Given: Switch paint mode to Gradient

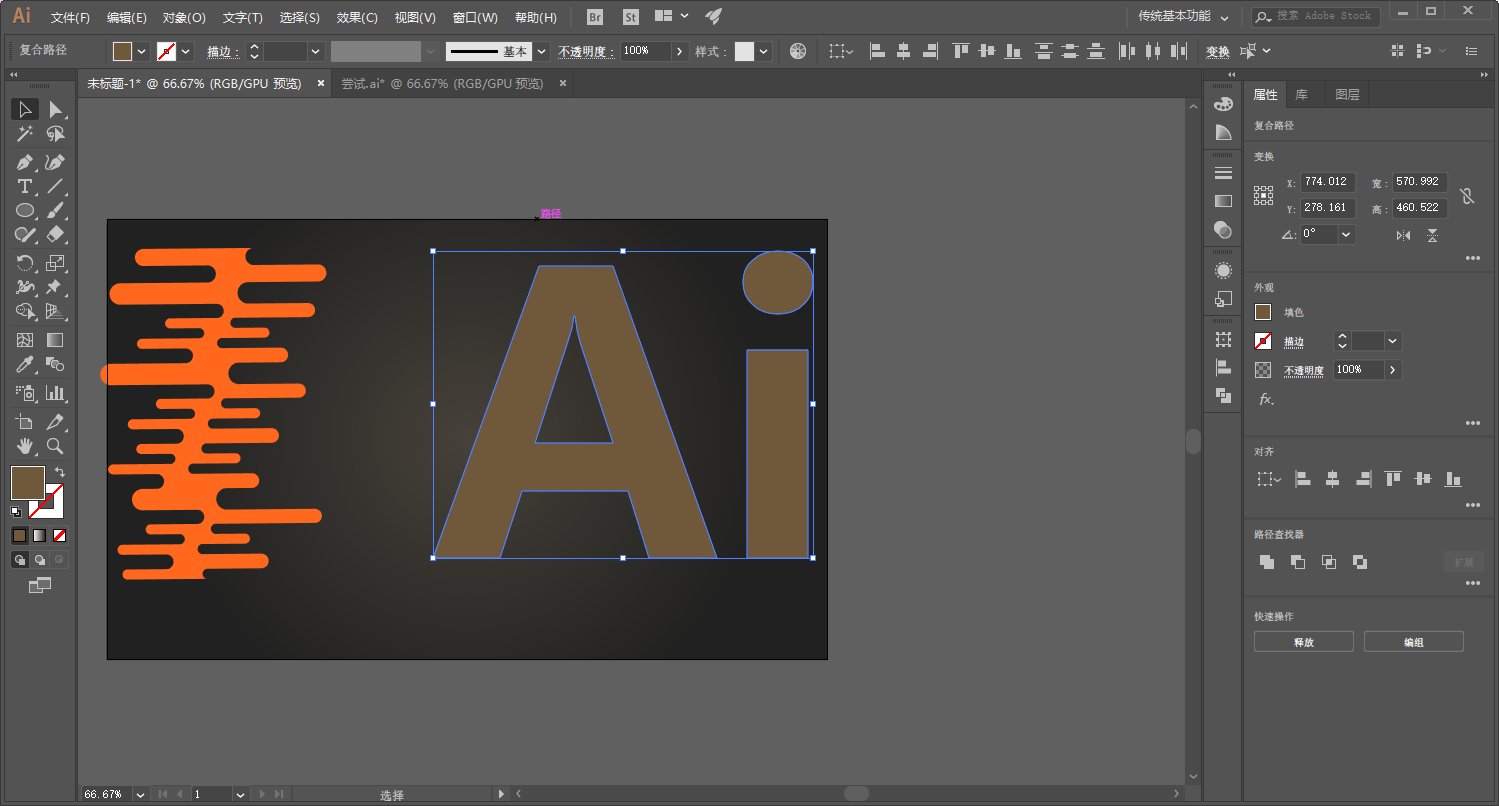Looking at the screenshot, I should (40, 535).
